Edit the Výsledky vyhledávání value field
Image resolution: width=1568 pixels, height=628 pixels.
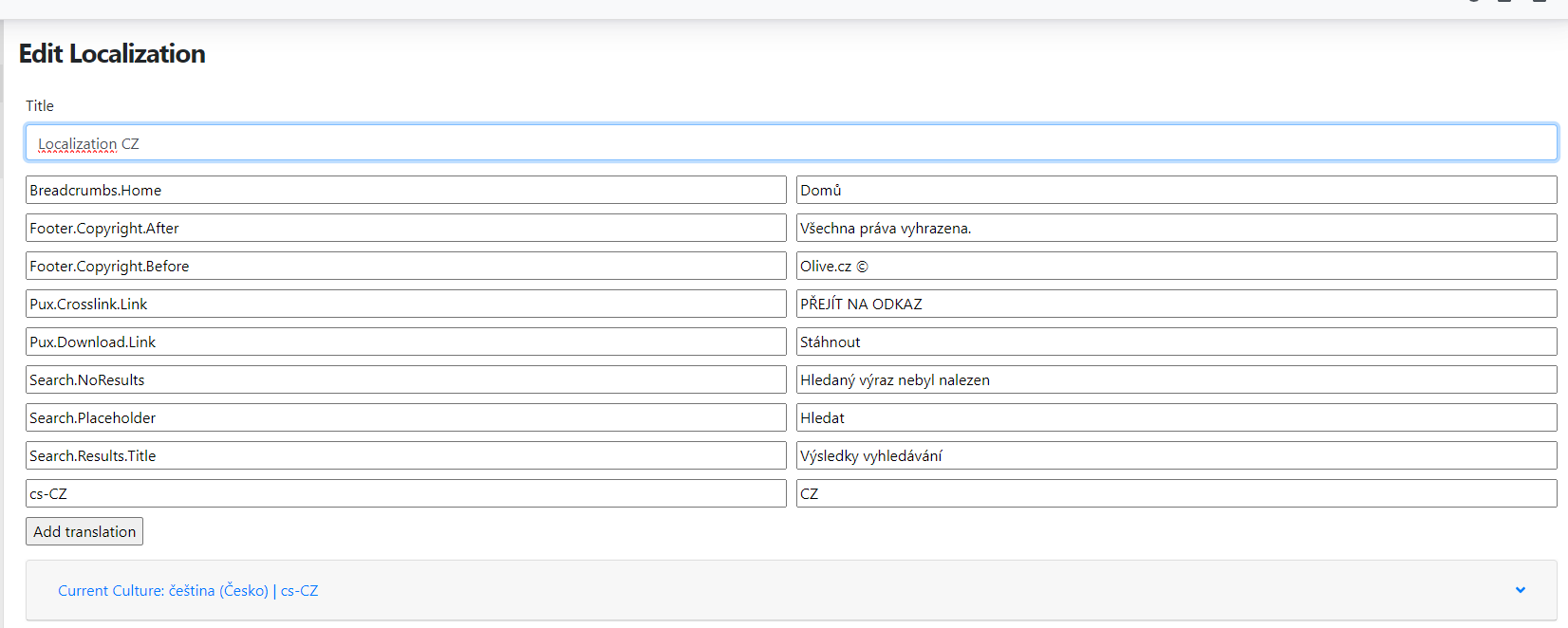tap(1176, 455)
